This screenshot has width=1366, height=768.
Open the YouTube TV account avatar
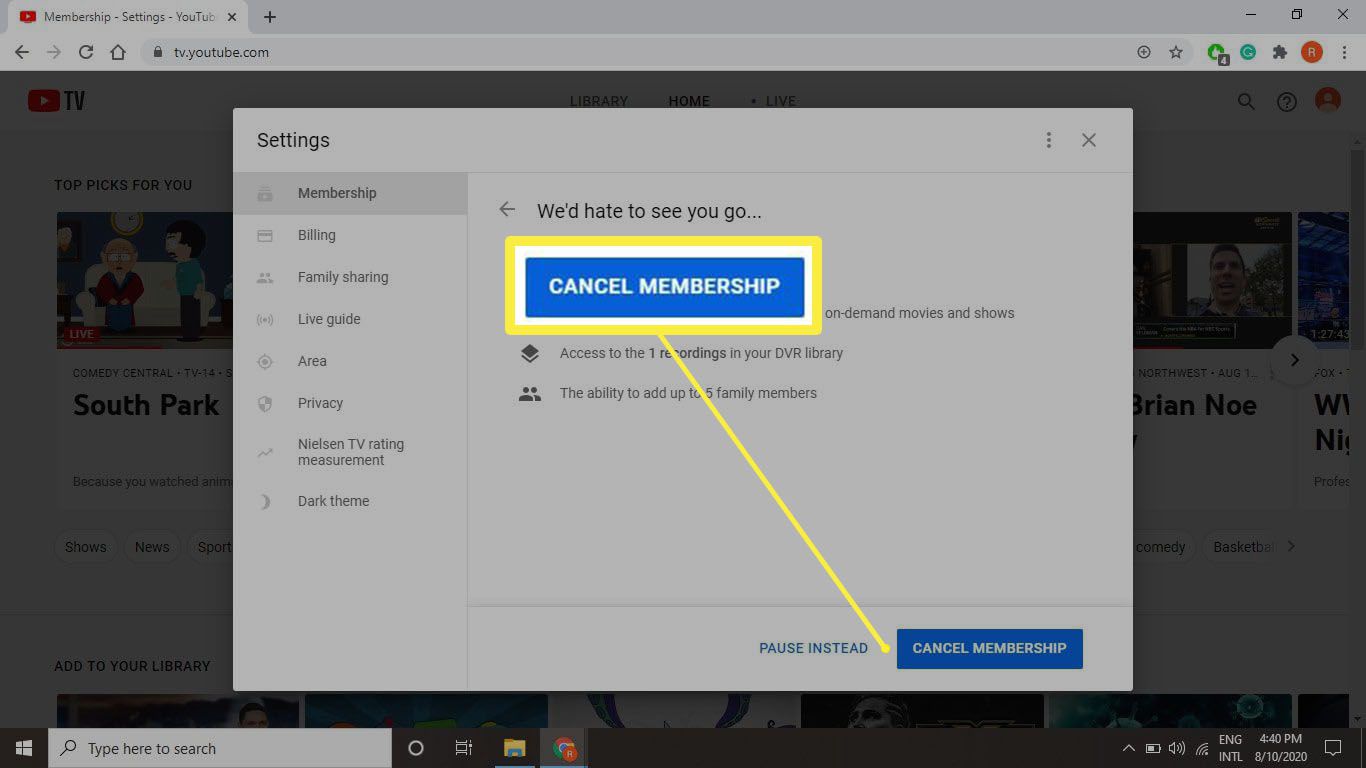click(x=1328, y=100)
